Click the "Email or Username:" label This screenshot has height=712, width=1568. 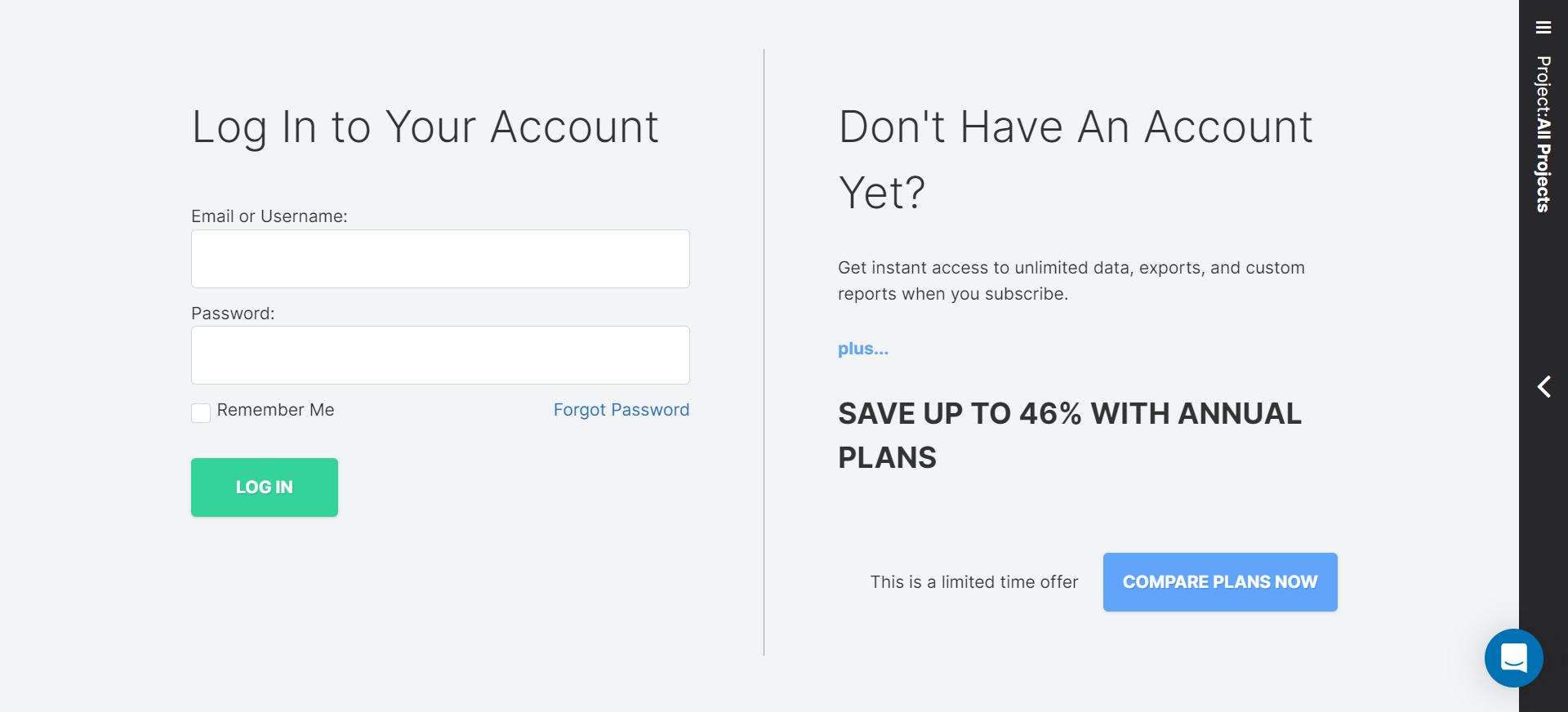click(269, 216)
